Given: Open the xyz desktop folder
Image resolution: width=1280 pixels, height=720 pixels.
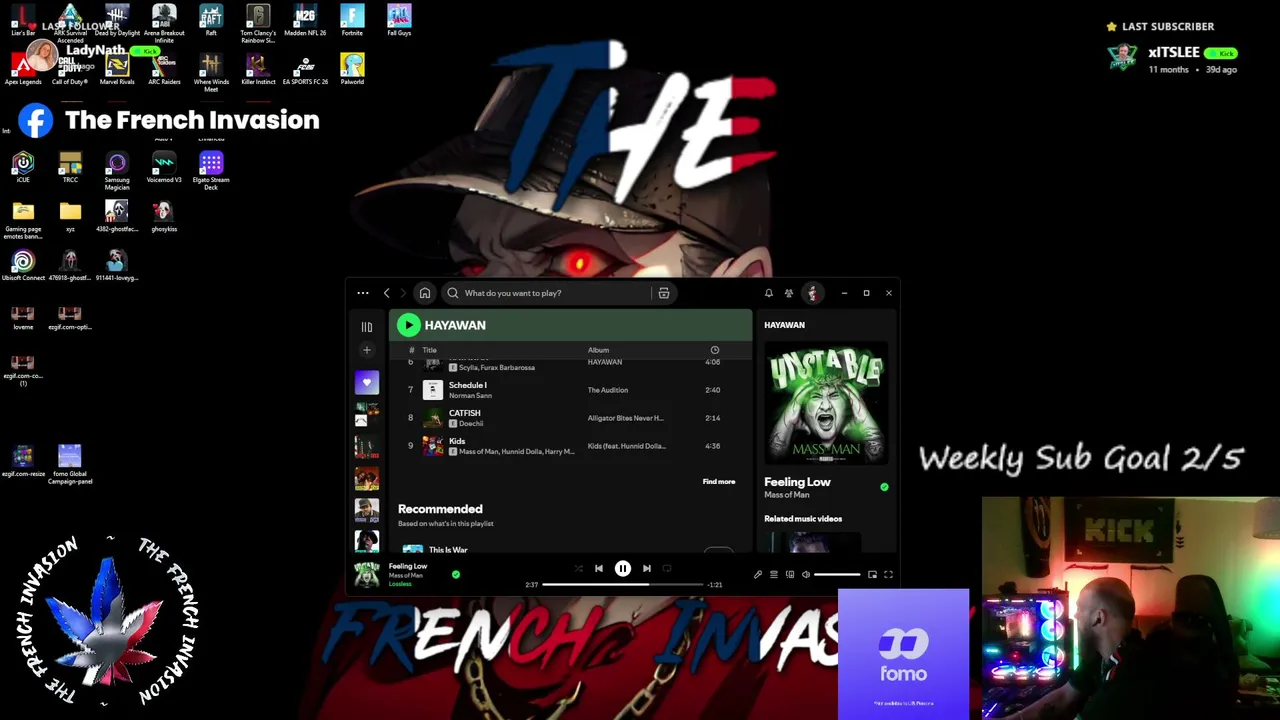Looking at the screenshot, I should click(x=70, y=216).
